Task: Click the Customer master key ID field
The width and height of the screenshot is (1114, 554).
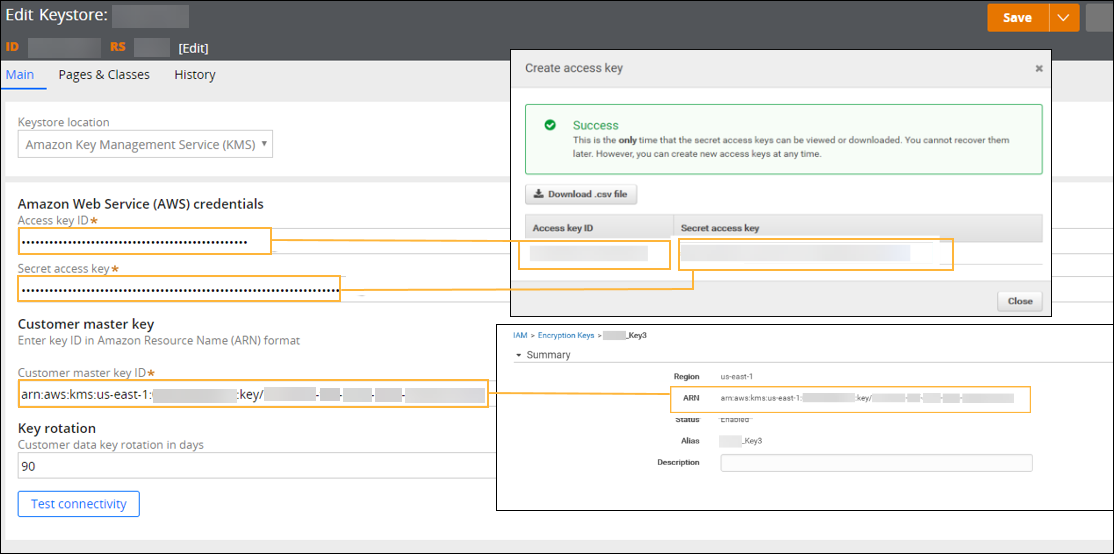Action: 254,395
